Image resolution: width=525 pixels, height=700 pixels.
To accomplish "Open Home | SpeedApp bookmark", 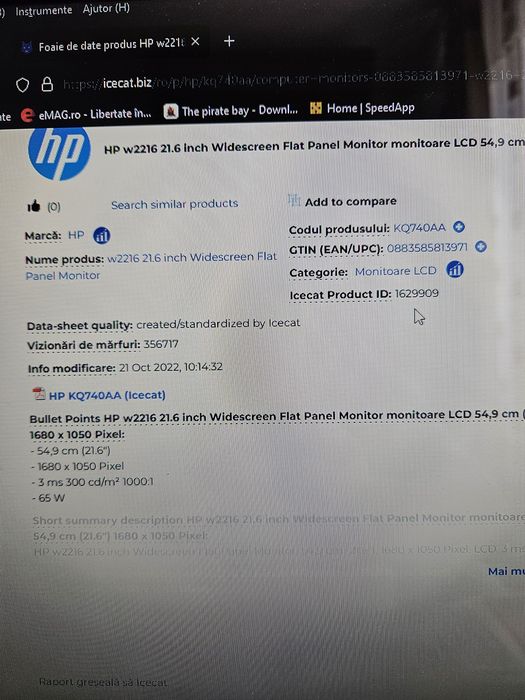I will [362, 108].
